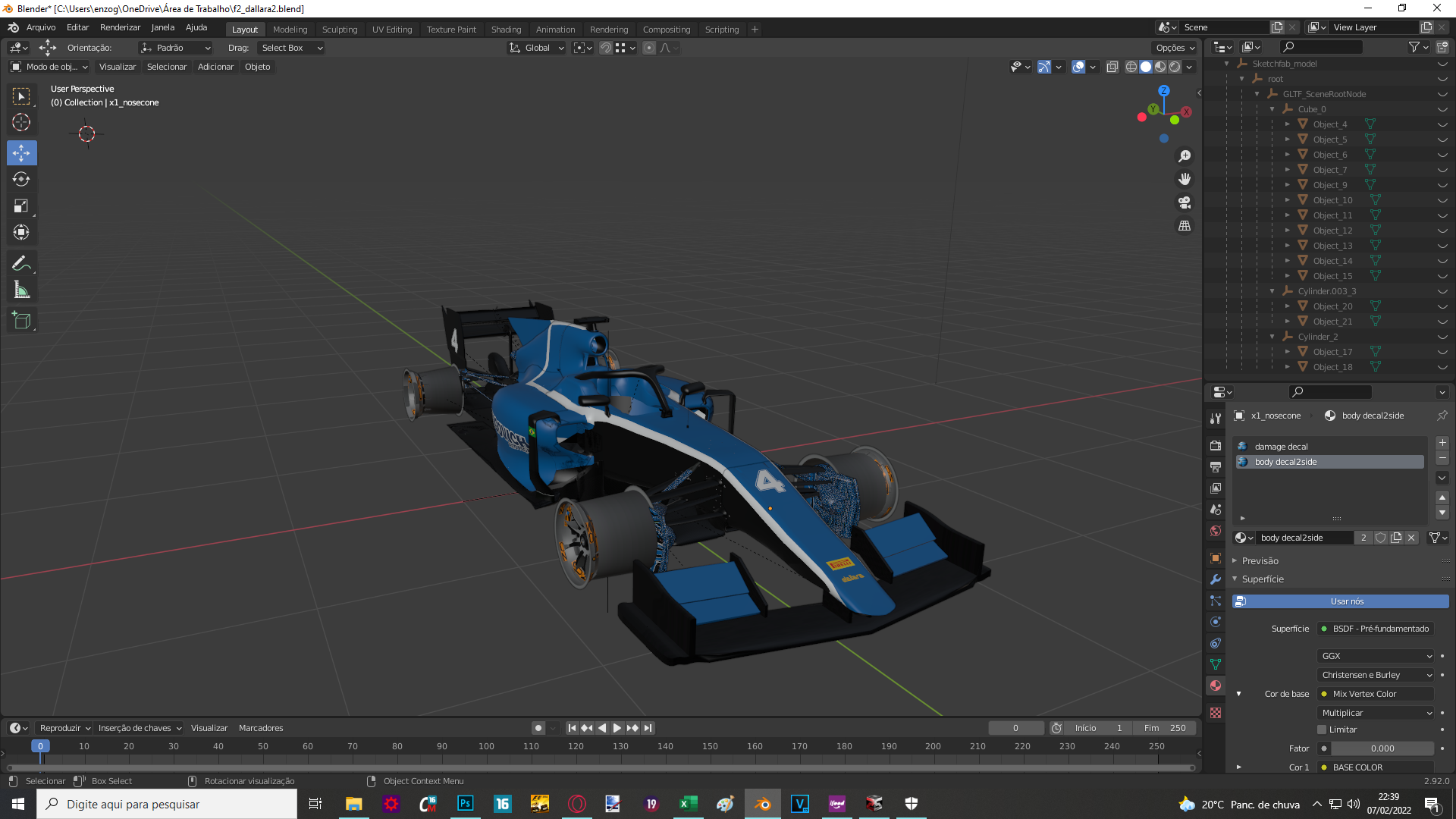Enable the Limitar checkbox
Viewport: 1456px width, 819px height.
(1322, 730)
